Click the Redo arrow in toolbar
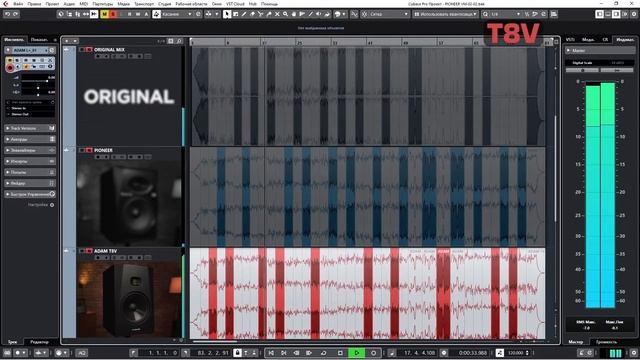This screenshot has height=360, width=640. (16, 14)
